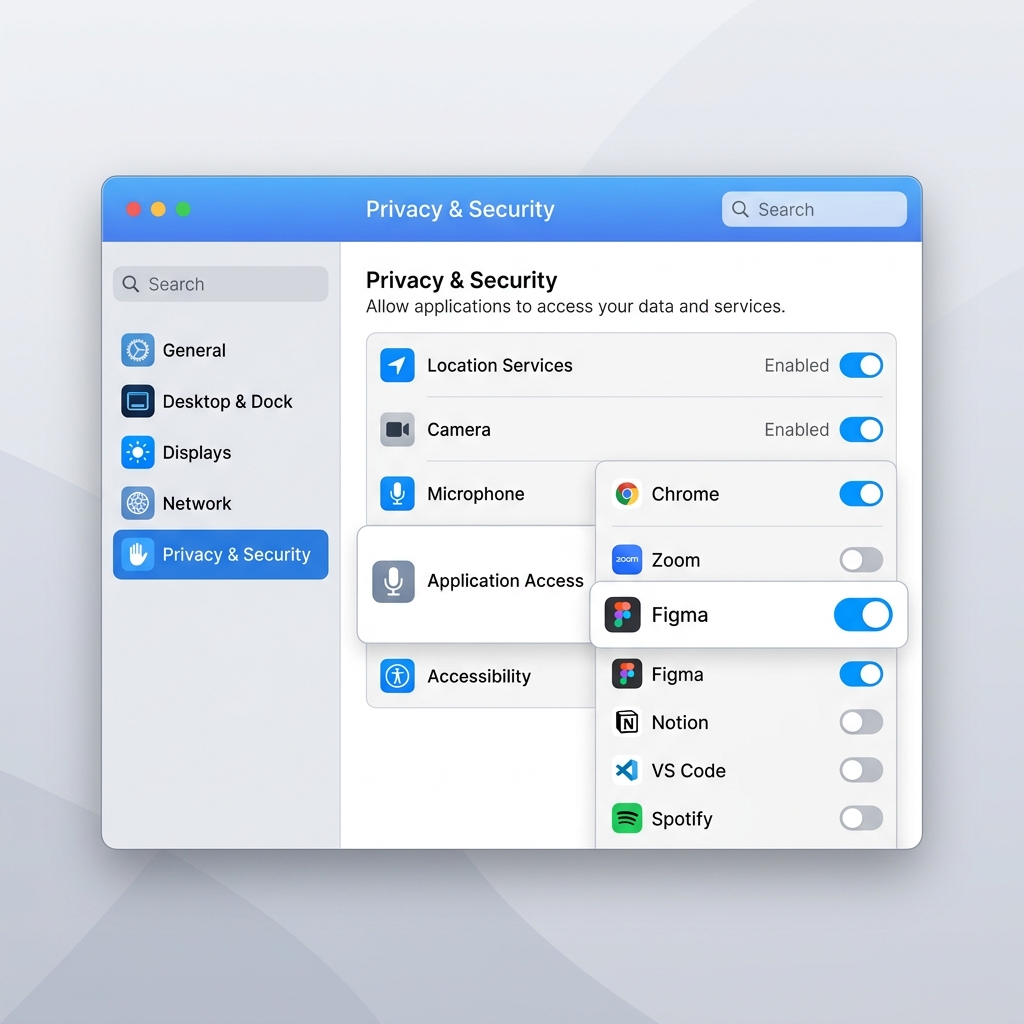Click the Chrome app icon
The image size is (1024, 1024).
click(x=627, y=494)
